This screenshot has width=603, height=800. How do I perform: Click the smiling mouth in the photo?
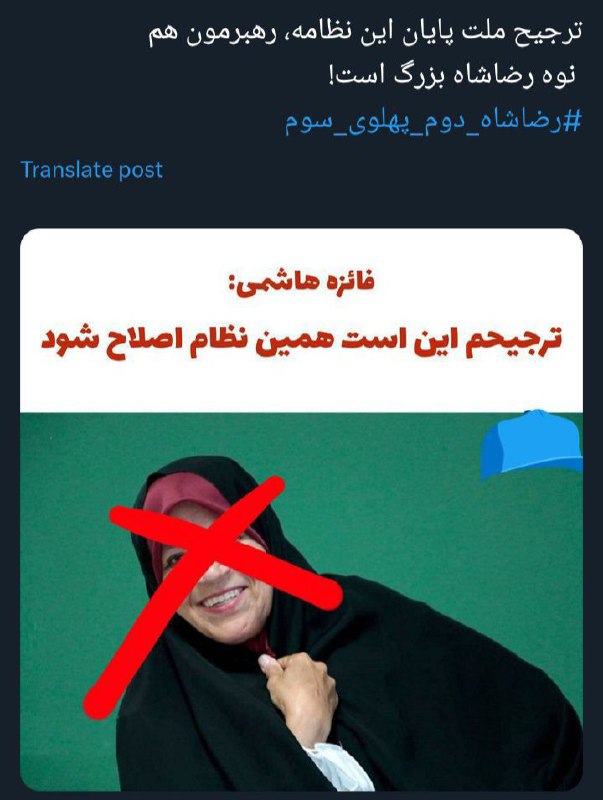pyautogui.click(x=223, y=597)
